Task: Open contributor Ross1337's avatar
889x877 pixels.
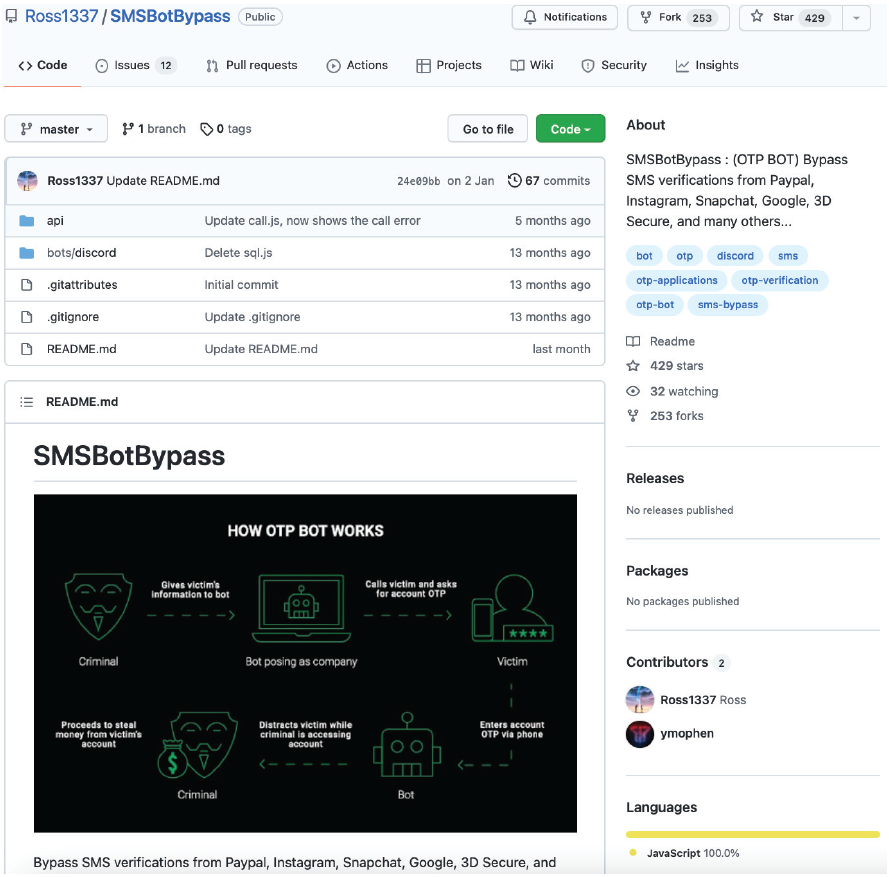Action: 640,700
